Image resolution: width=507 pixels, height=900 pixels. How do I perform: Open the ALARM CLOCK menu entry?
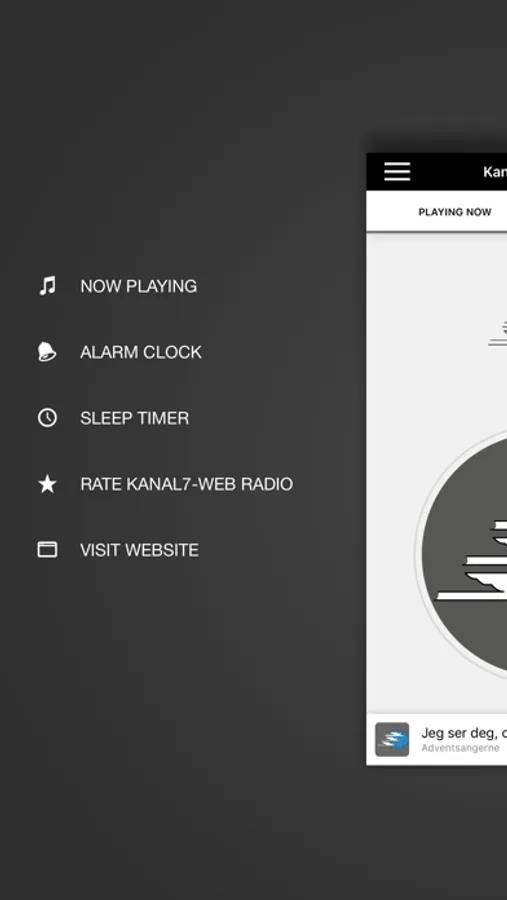click(141, 352)
